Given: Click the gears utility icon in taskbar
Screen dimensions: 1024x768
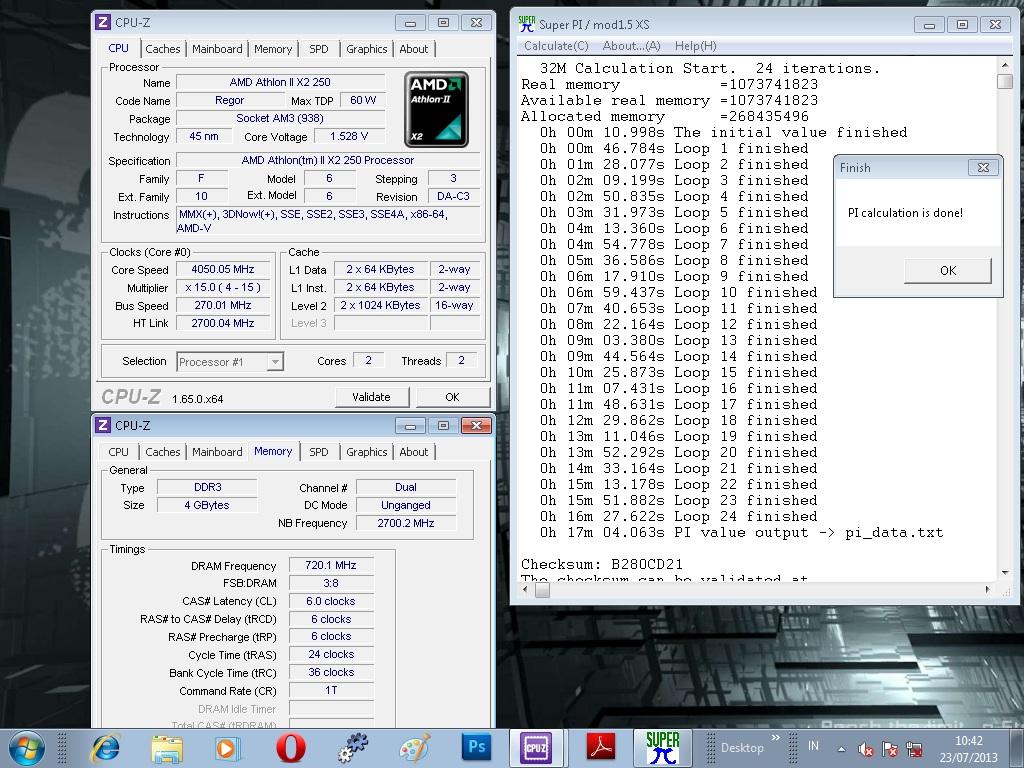Looking at the screenshot, I should pos(353,748).
